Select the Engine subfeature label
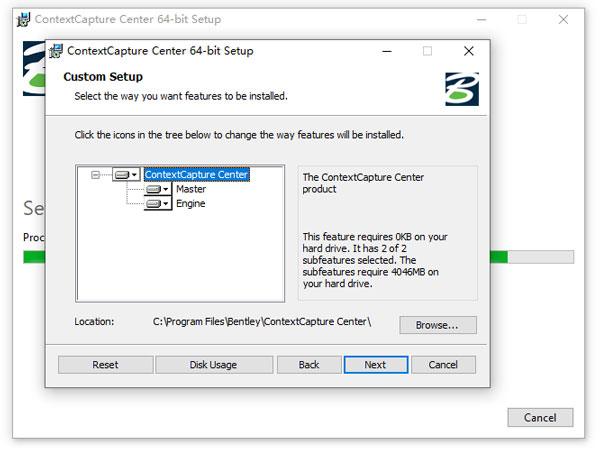Screen dimensions: 600x449 coord(190,204)
